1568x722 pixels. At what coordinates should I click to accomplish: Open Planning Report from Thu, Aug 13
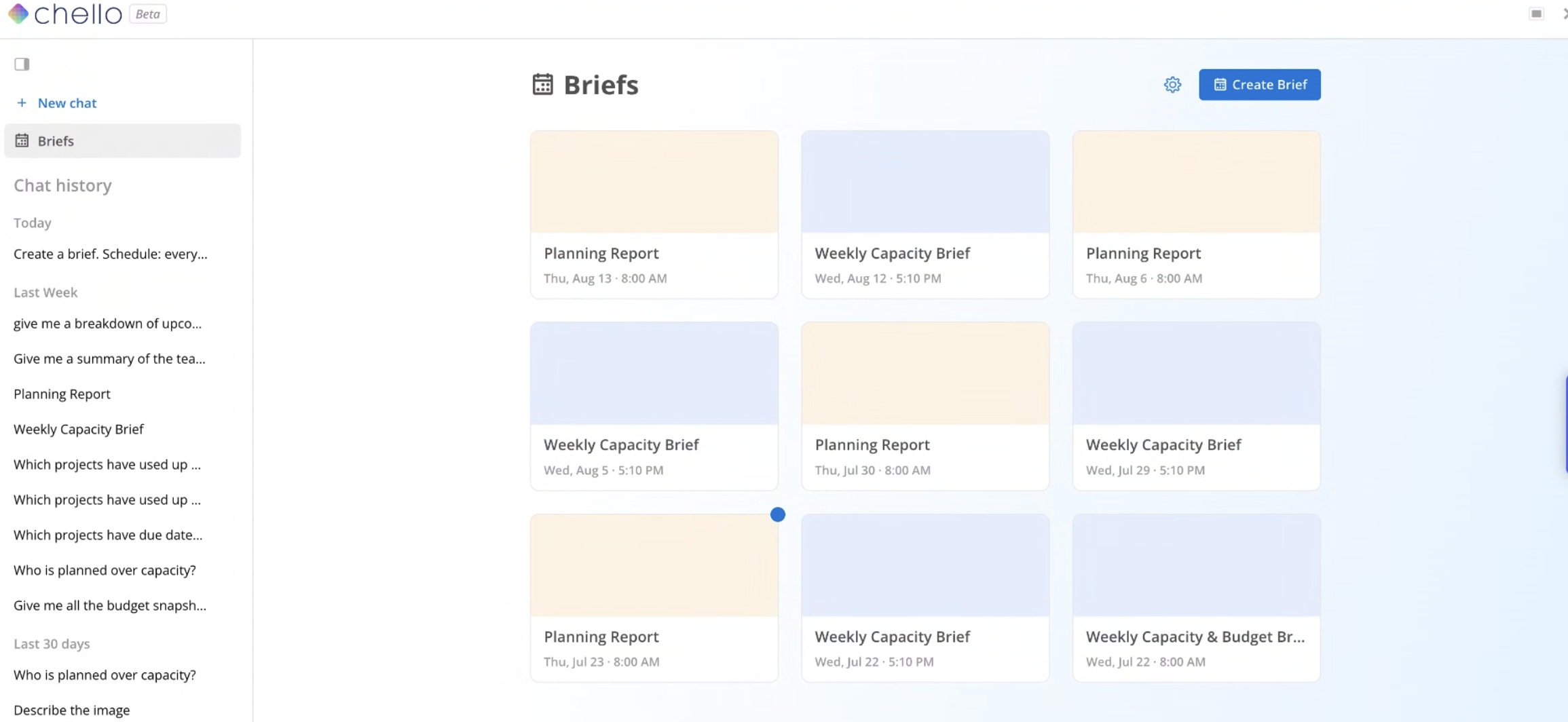(x=654, y=214)
